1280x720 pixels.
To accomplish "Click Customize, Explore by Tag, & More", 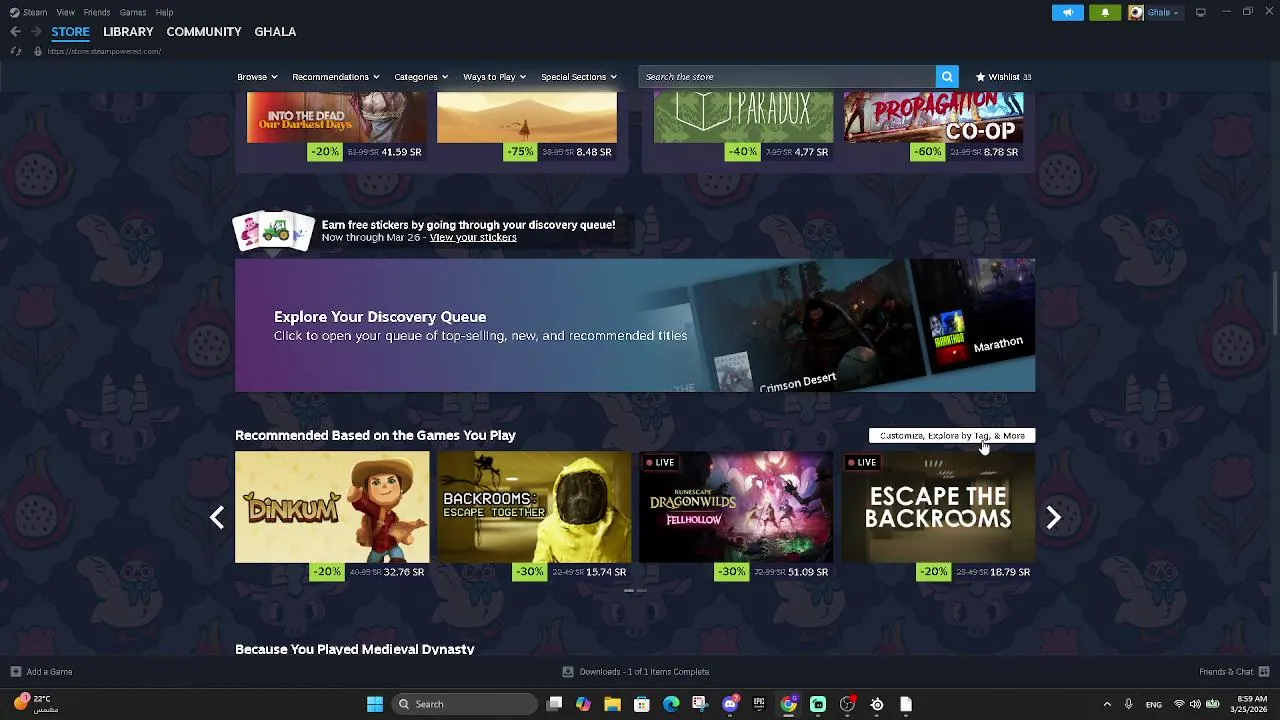I will tap(952, 436).
